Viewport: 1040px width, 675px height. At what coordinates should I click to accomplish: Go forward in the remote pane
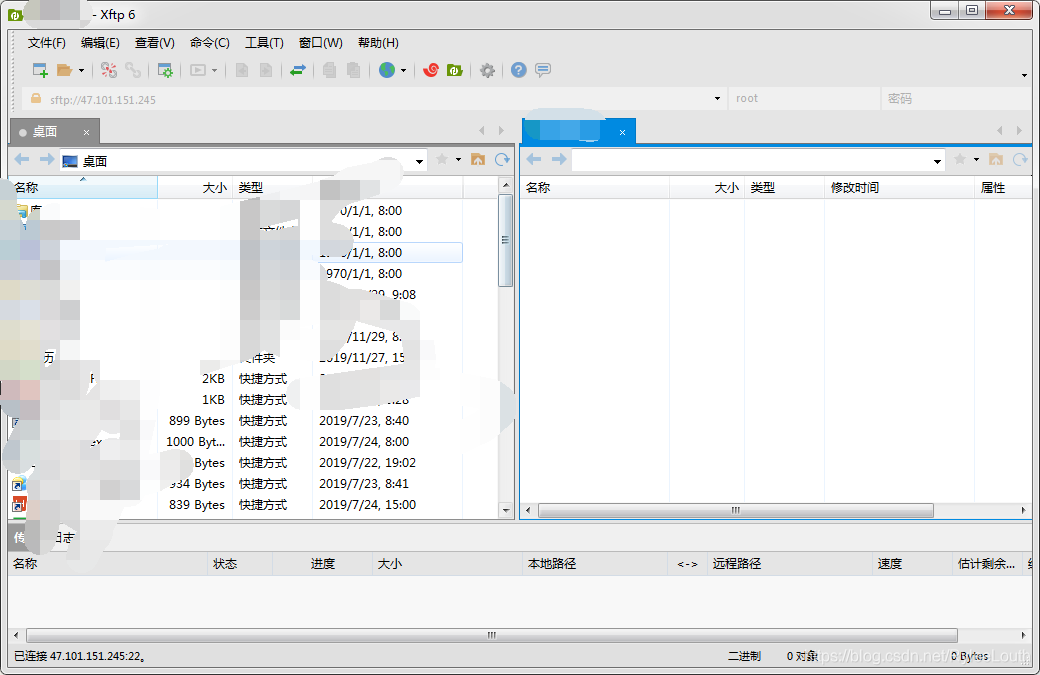[x=559, y=159]
